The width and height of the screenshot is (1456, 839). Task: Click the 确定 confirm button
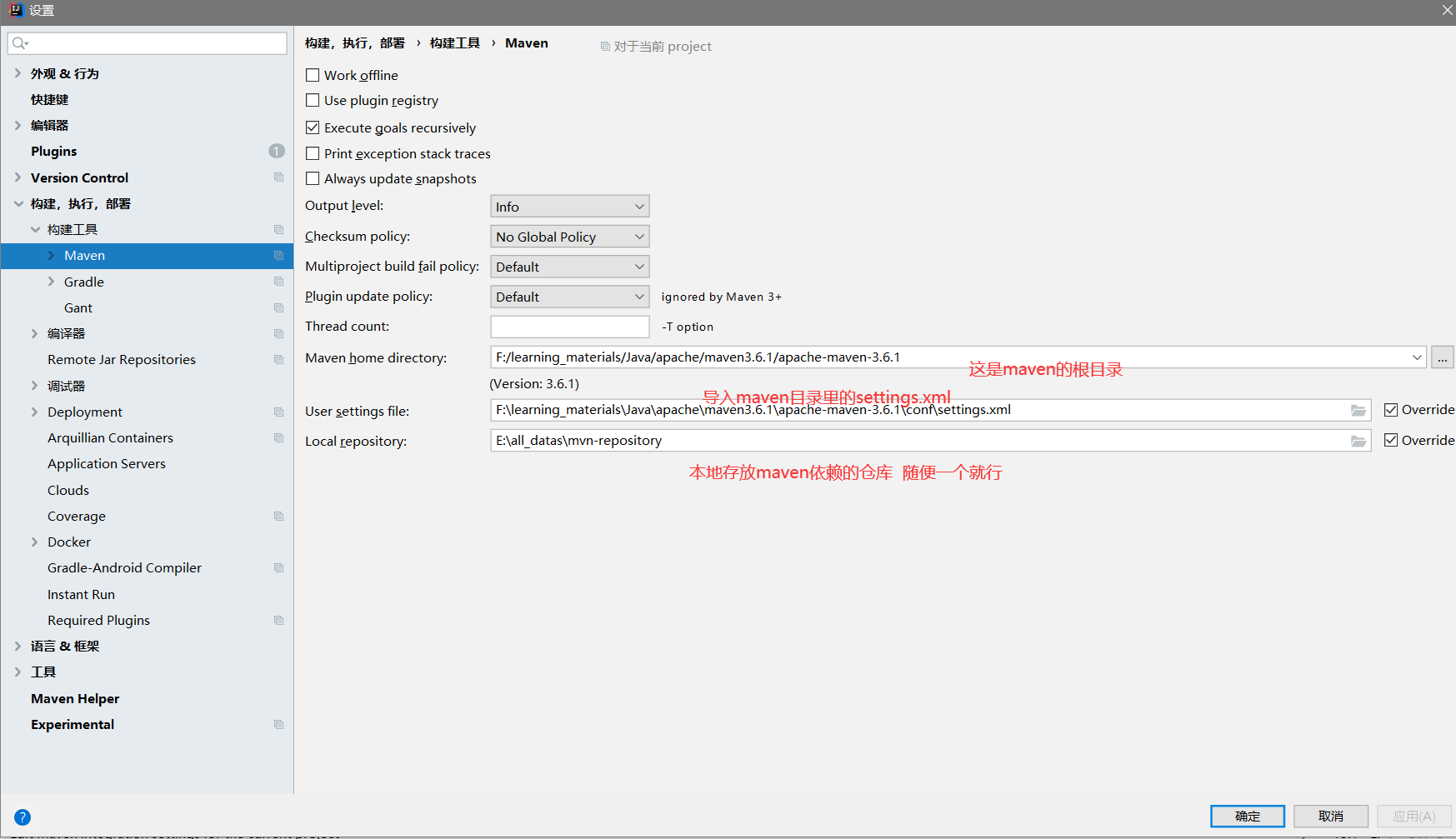(1248, 817)
